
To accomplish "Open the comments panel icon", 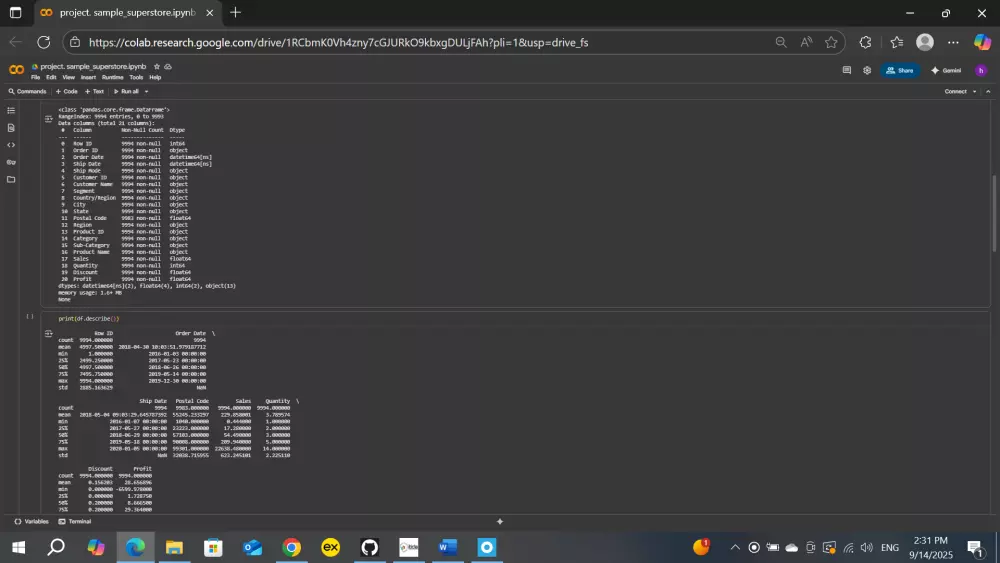I will 846,70.
